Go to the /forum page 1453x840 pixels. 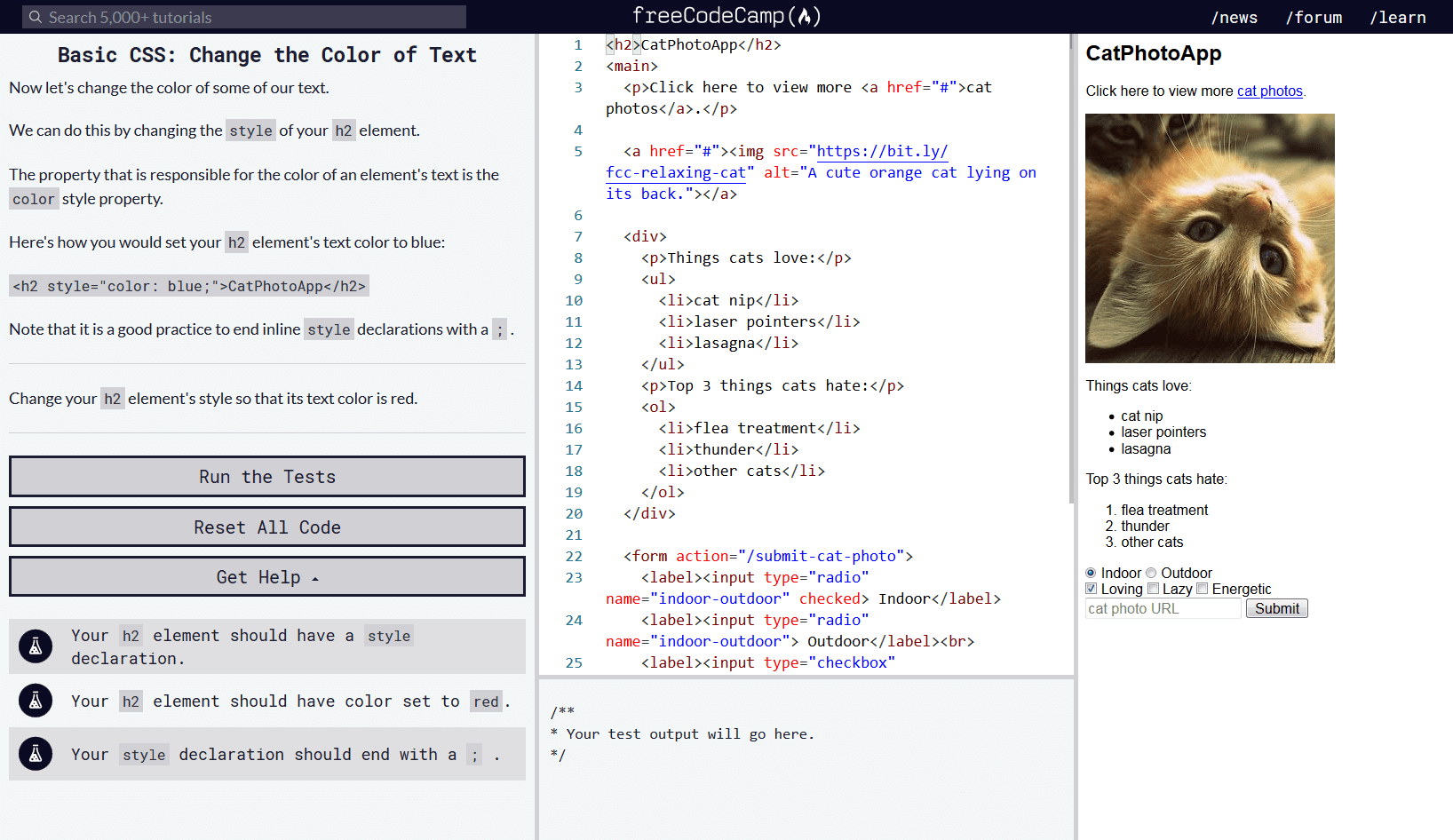click(1314, 17)
